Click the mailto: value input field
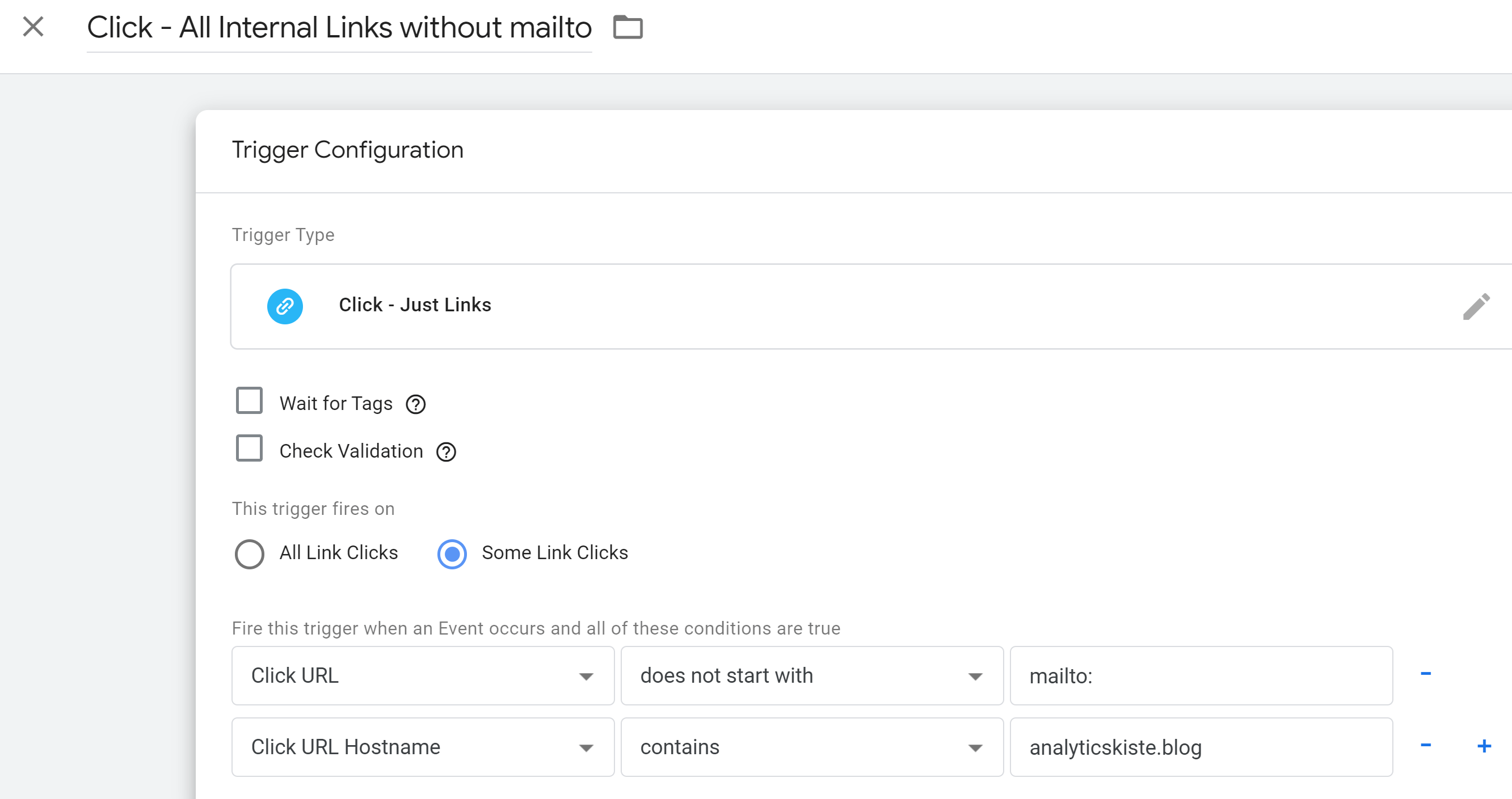Image resolution: width=1512 pixels, height=799 pixels. pyautogui.click(x=1201, y=676)
